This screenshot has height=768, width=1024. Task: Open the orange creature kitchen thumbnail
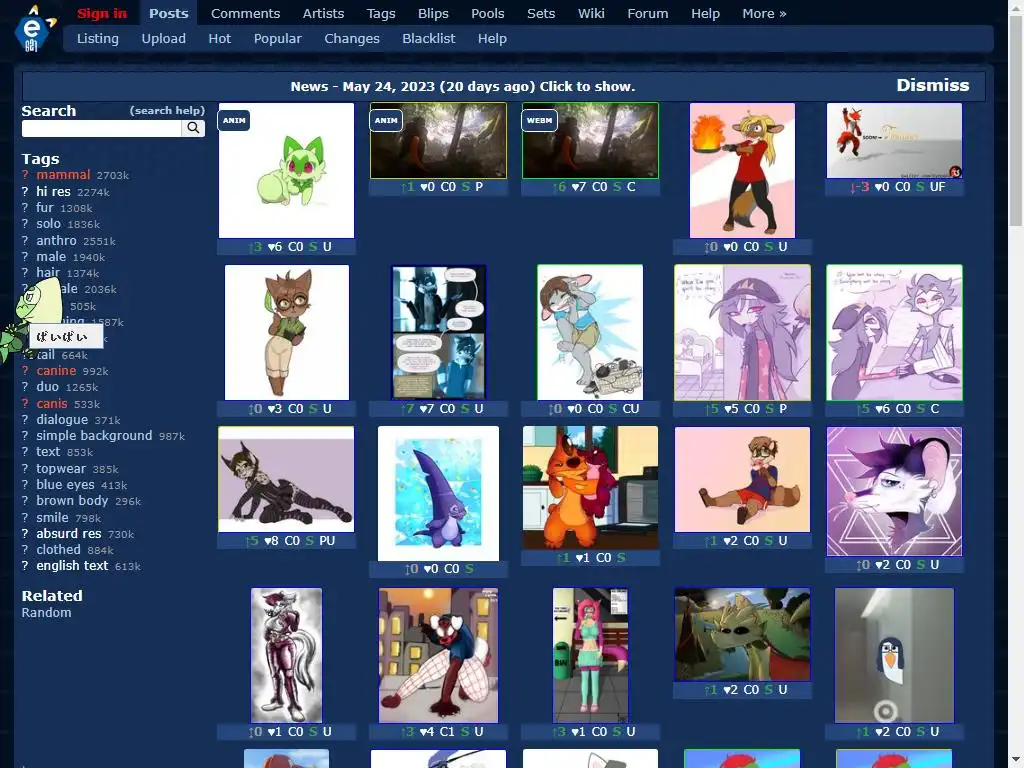(590, 488)
